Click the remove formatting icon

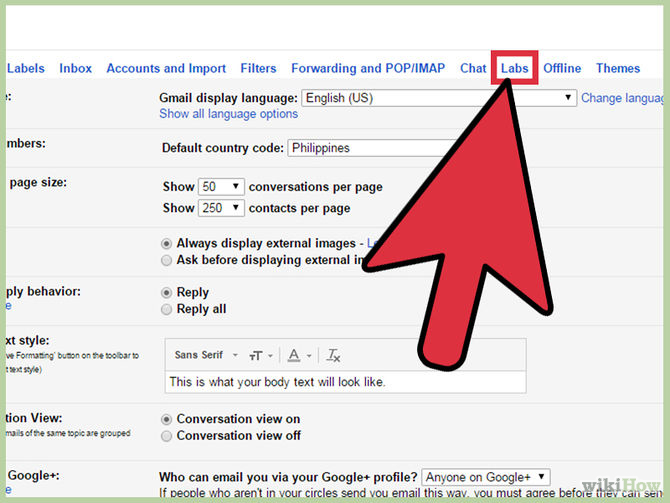pos(333,356)
